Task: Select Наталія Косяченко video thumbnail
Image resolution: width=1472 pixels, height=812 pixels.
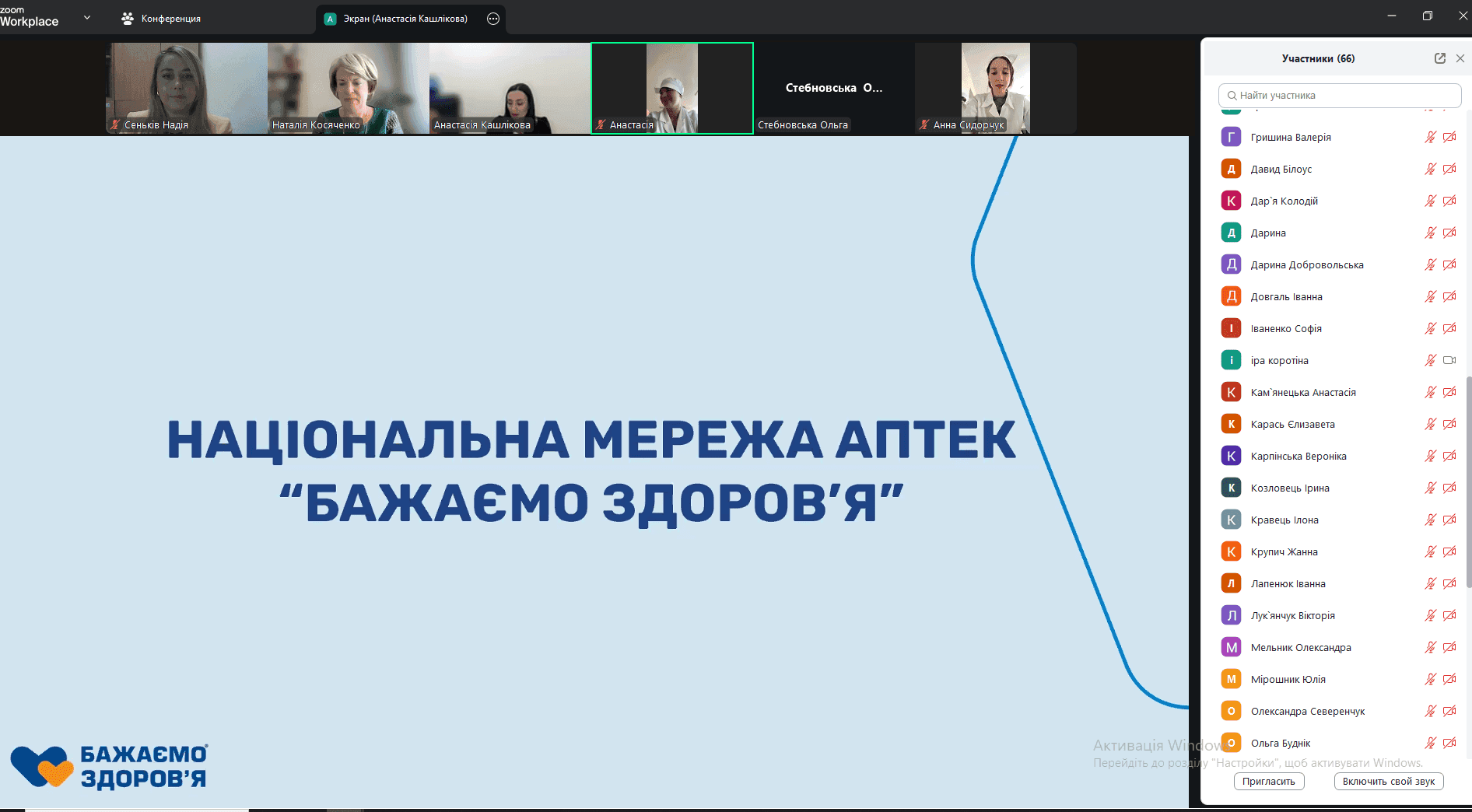Action: click(349, 88)
